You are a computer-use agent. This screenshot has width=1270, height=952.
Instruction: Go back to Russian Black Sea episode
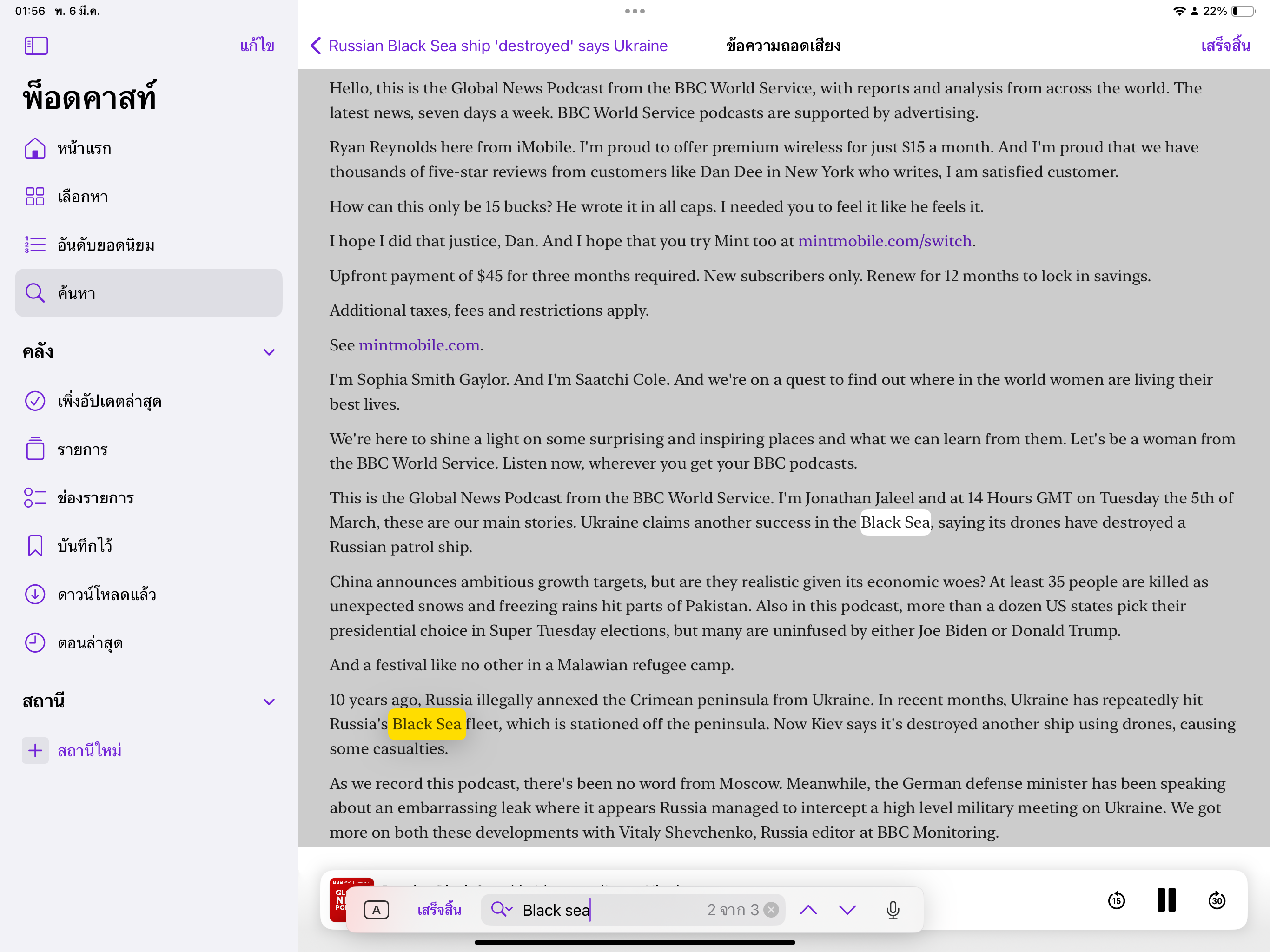(x=489, y=46)
